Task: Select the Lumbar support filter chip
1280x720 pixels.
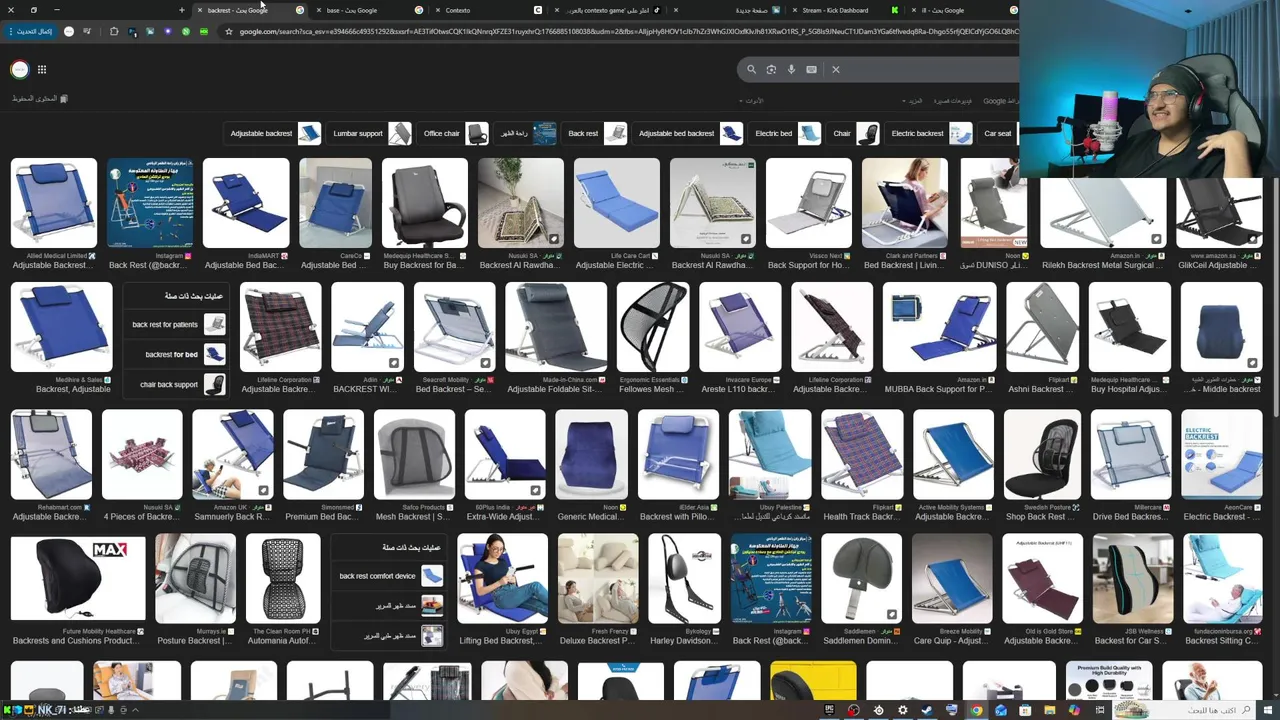Action: pos(371,133)
